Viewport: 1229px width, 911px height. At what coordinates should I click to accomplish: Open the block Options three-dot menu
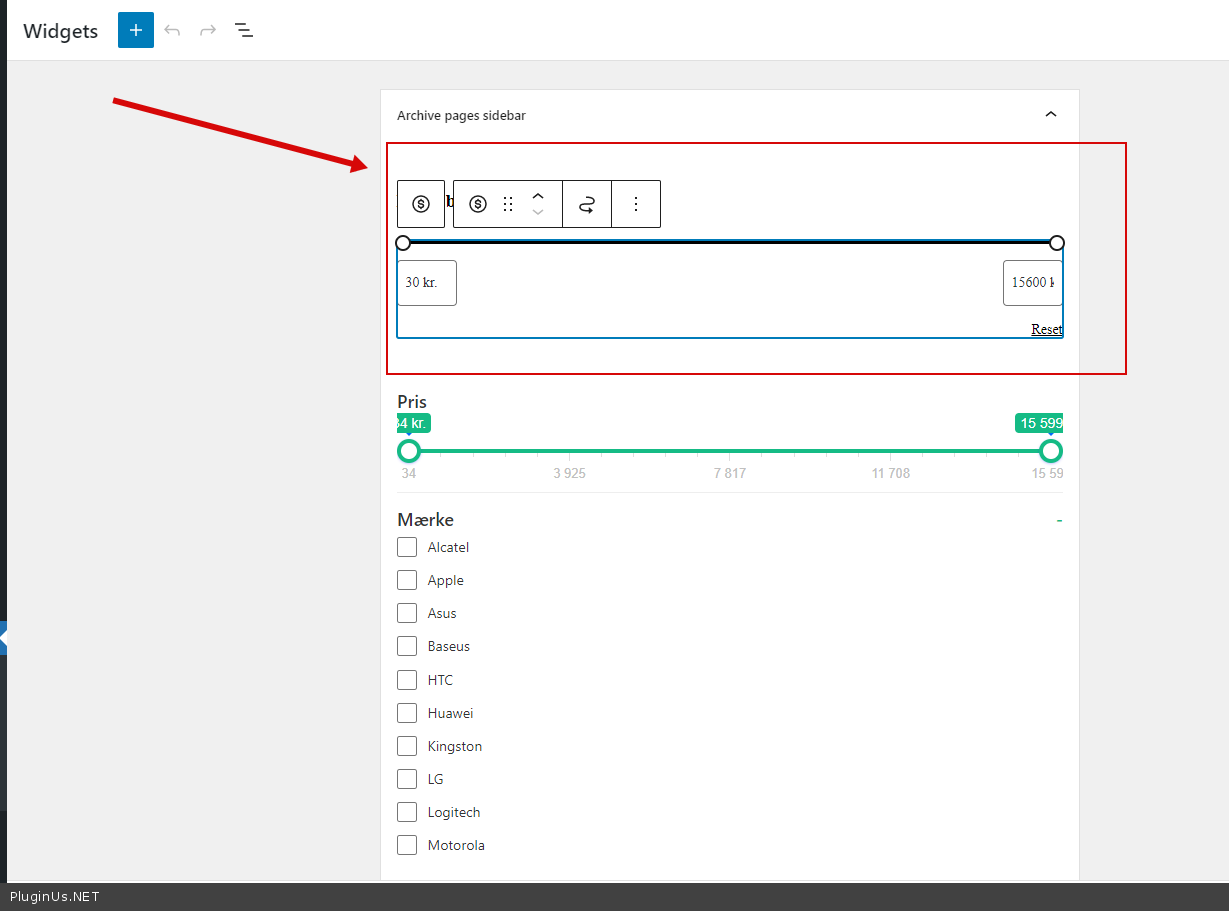tap(636, 204)
